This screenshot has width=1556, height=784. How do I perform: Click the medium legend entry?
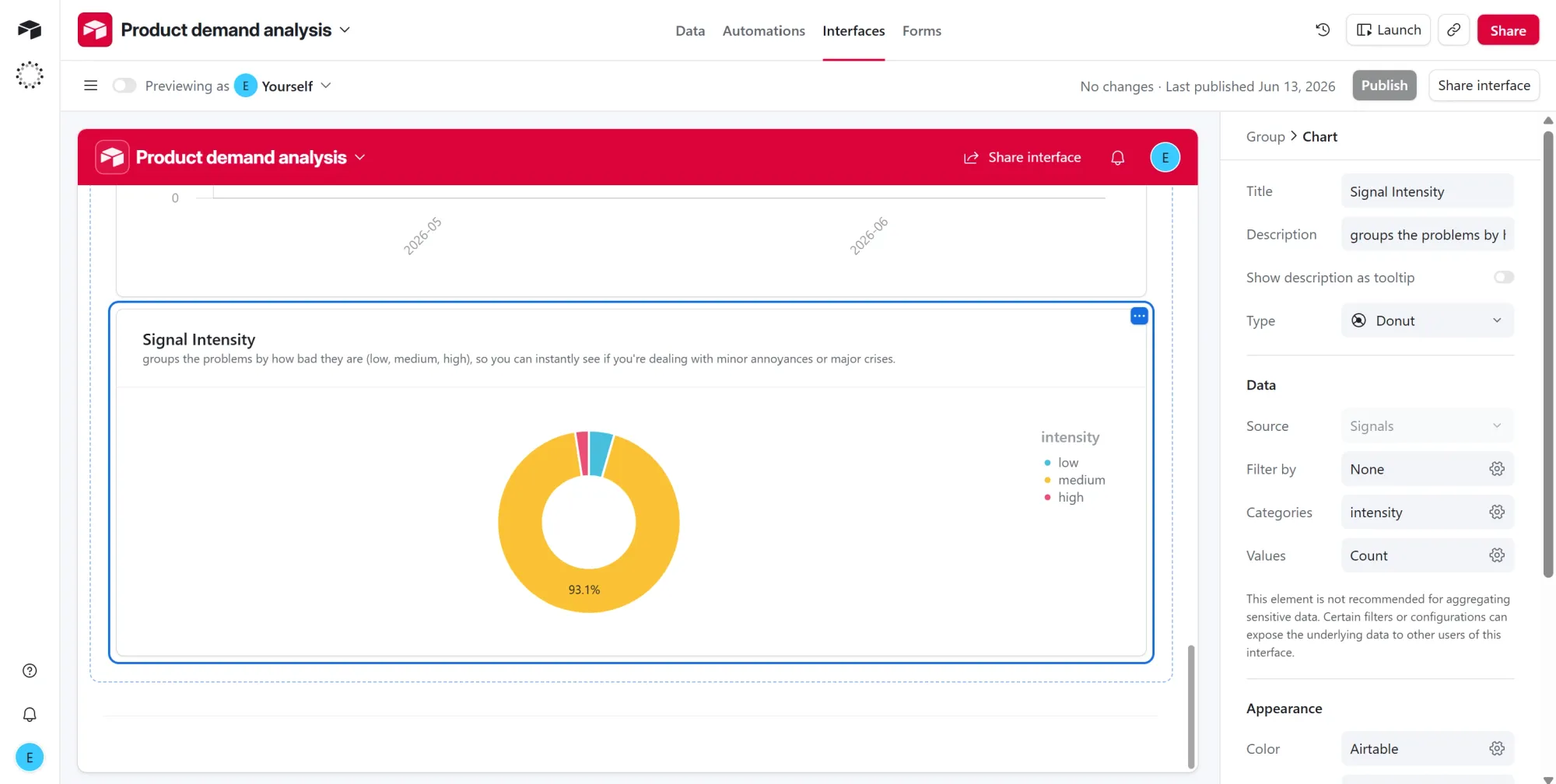pyautogui.click(x=1074, y=480)
